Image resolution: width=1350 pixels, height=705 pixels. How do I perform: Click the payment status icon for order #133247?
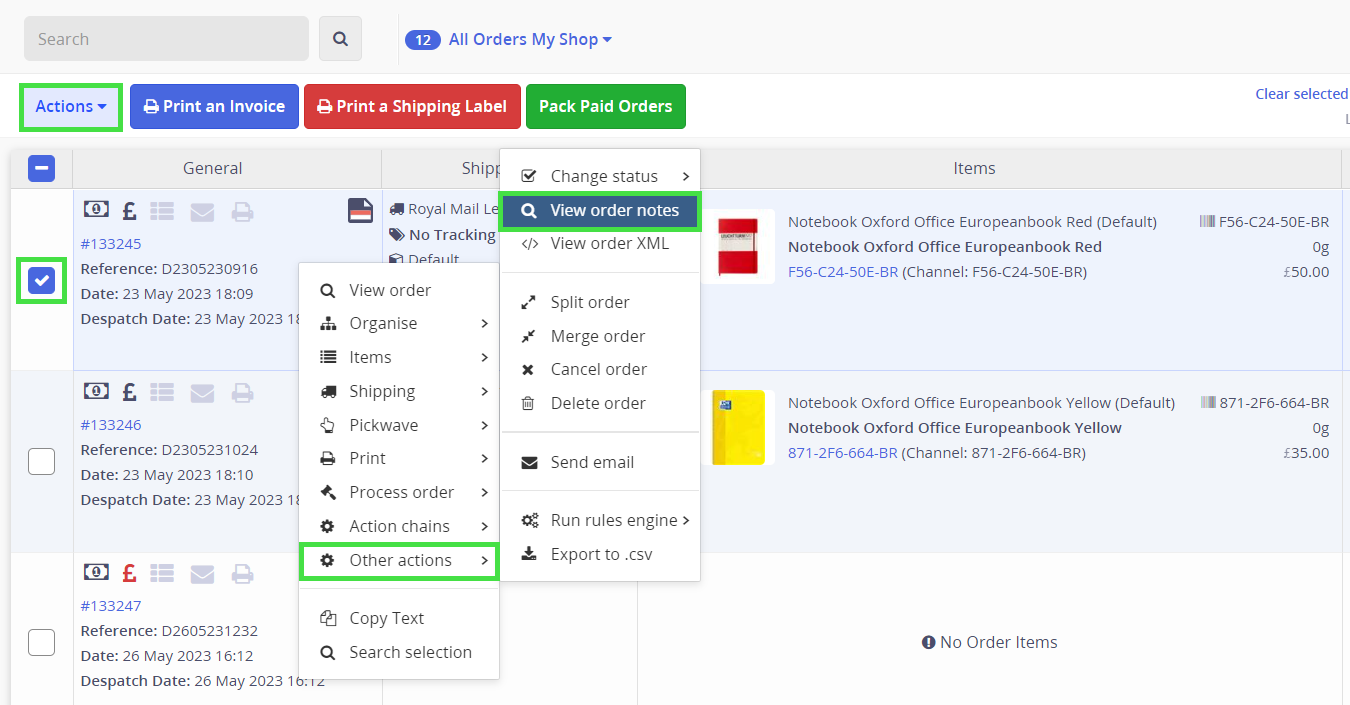tap(96, 572)
